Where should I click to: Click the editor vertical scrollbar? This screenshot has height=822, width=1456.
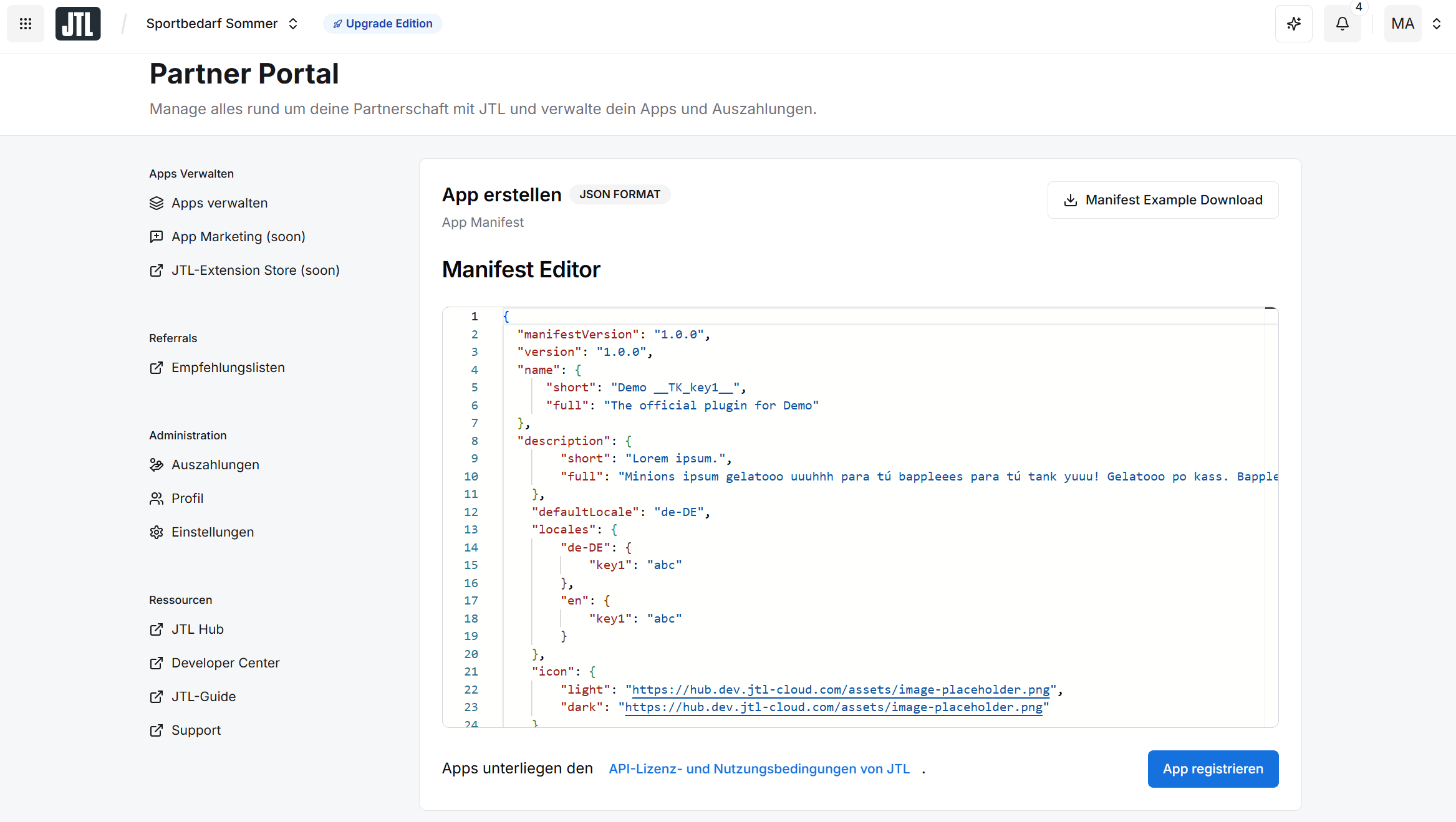[1271, 517]
